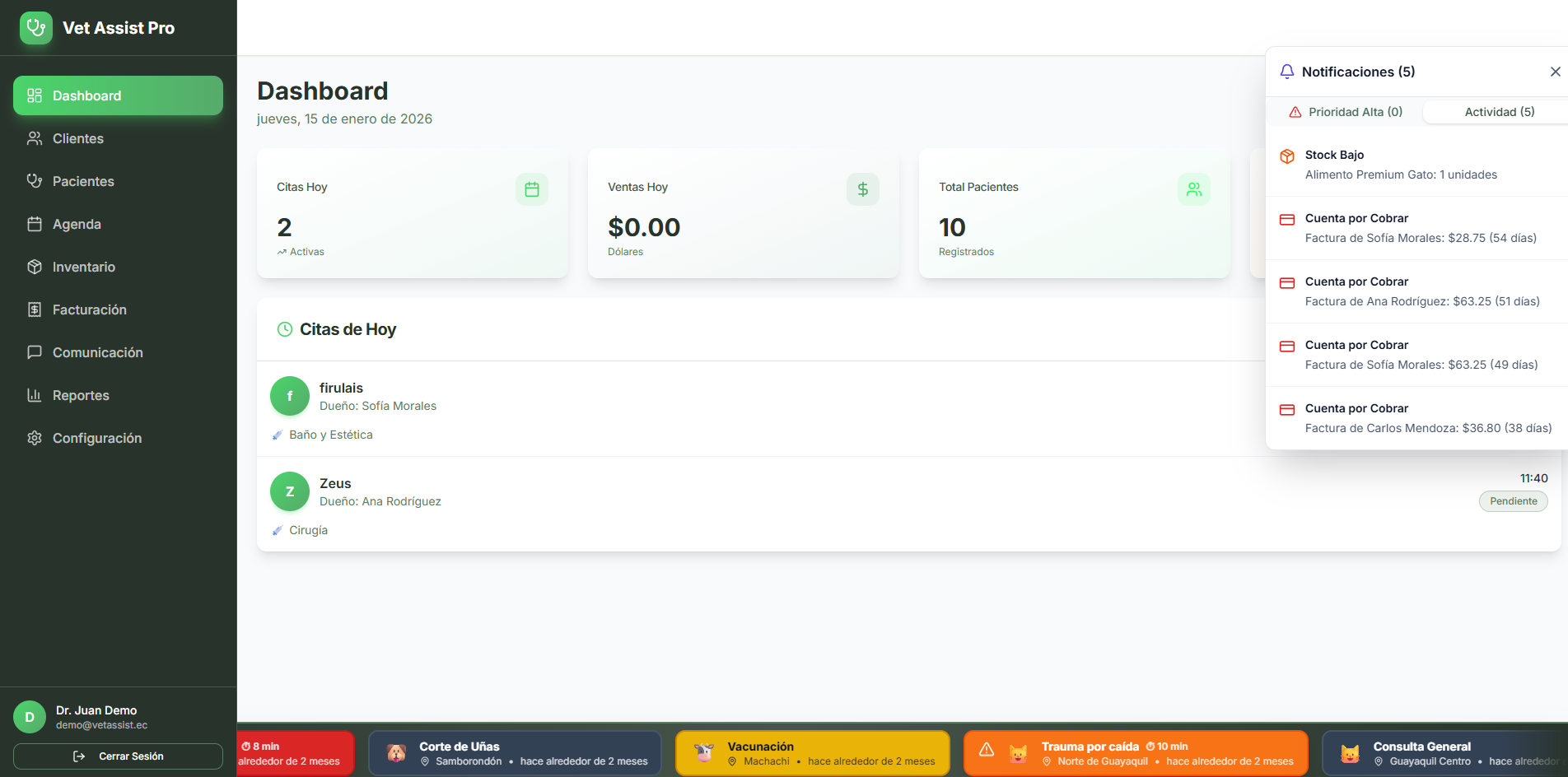Close the Notificaciones panel

pos(1556,72)
